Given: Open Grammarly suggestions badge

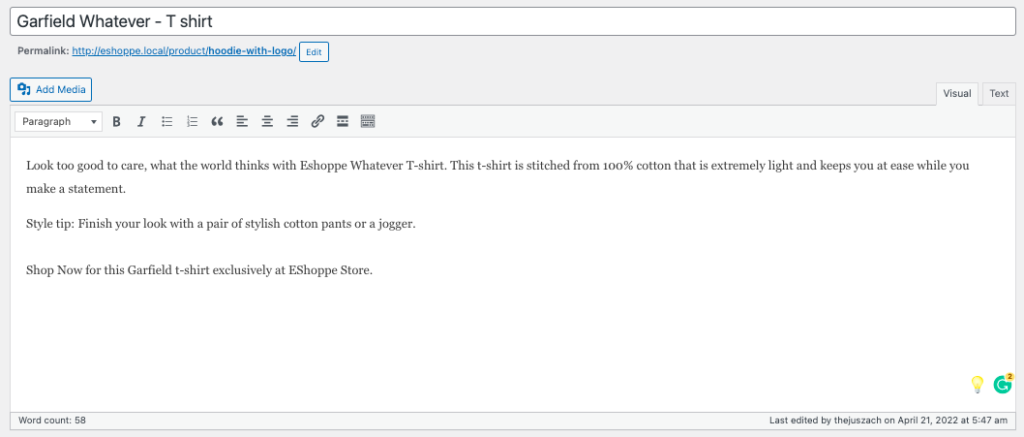Looking at the screenshot, I should (1002, 384).
